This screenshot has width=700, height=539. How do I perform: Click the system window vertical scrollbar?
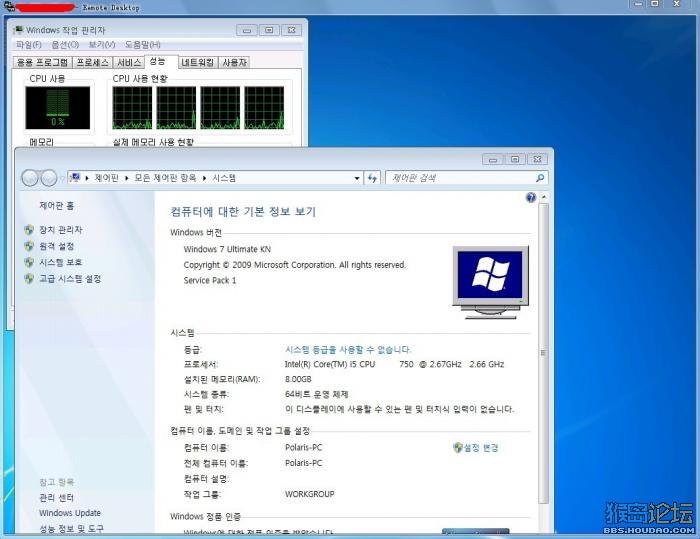(543, 353)
